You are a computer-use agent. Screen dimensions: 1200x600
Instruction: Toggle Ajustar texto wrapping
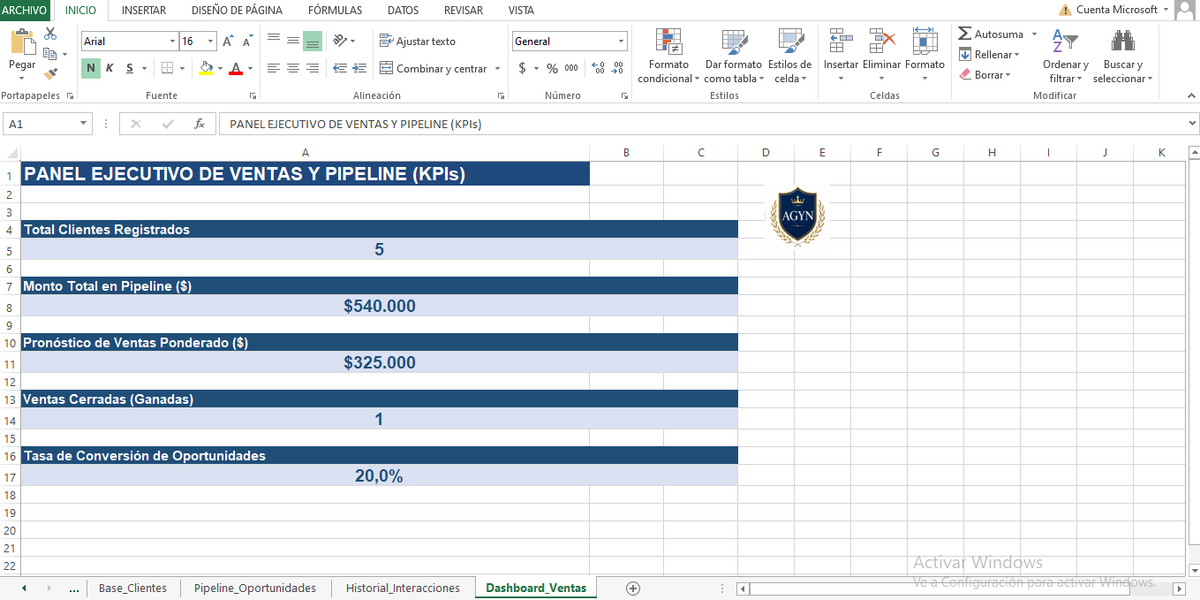[418, 41]
